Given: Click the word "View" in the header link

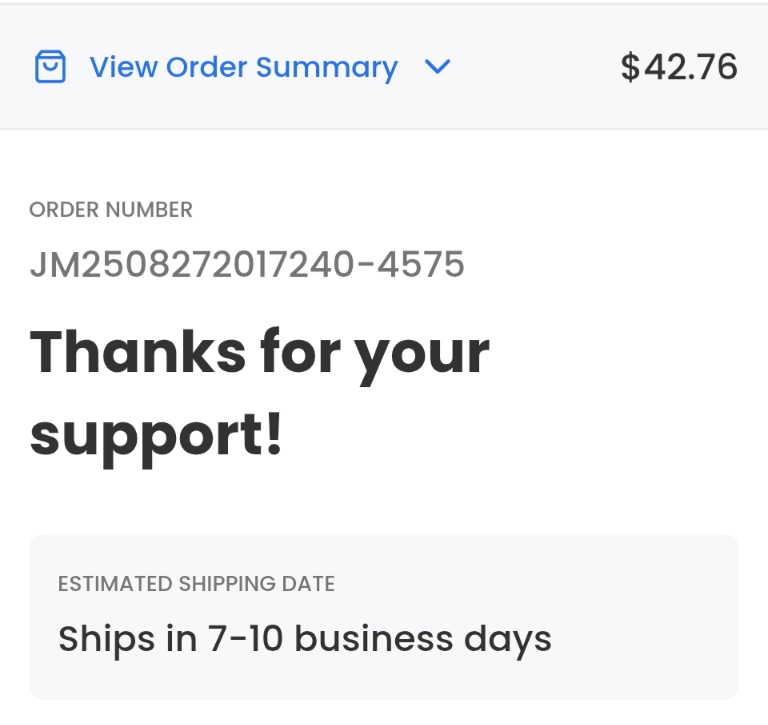Looking at the screenshot, I should point(123,68).
